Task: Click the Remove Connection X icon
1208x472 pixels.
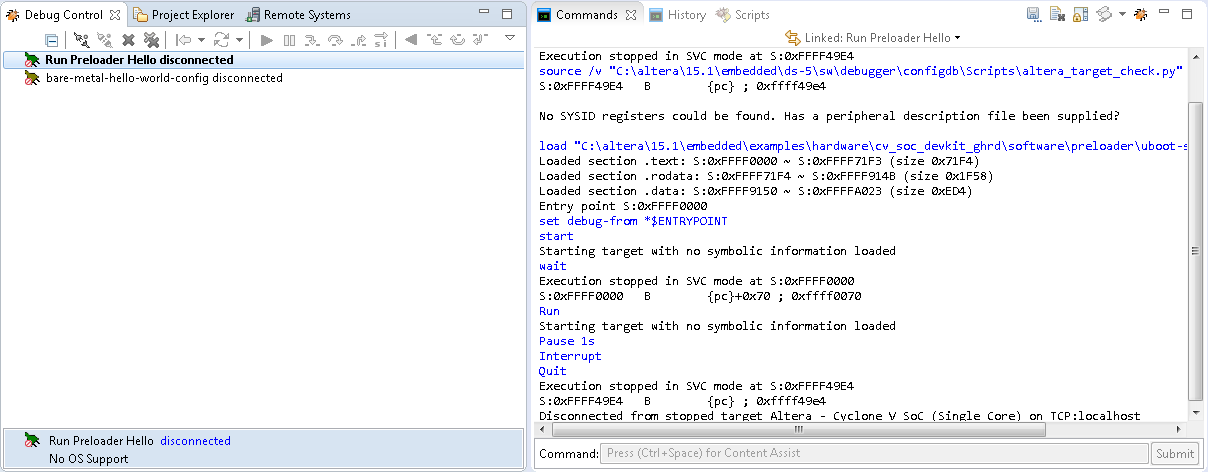Action: (x=128, y=40)
